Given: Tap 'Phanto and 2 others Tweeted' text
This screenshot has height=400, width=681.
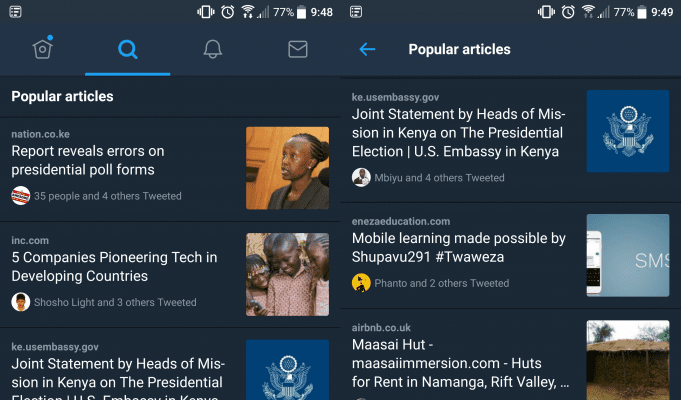Looking at the screenshot, I should click(x=442, y=283).
